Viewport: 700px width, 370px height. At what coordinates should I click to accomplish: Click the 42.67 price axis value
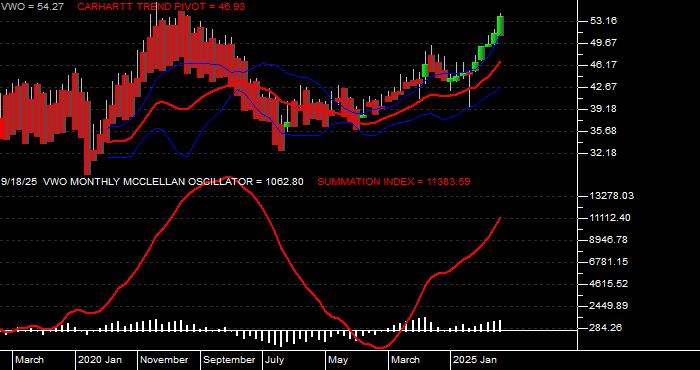pos(603,87)
